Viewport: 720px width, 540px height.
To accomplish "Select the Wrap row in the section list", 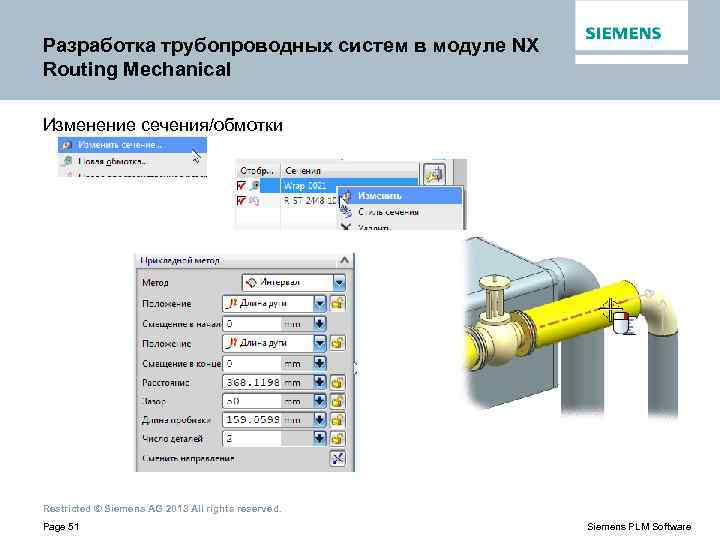I will click(339, 186).
